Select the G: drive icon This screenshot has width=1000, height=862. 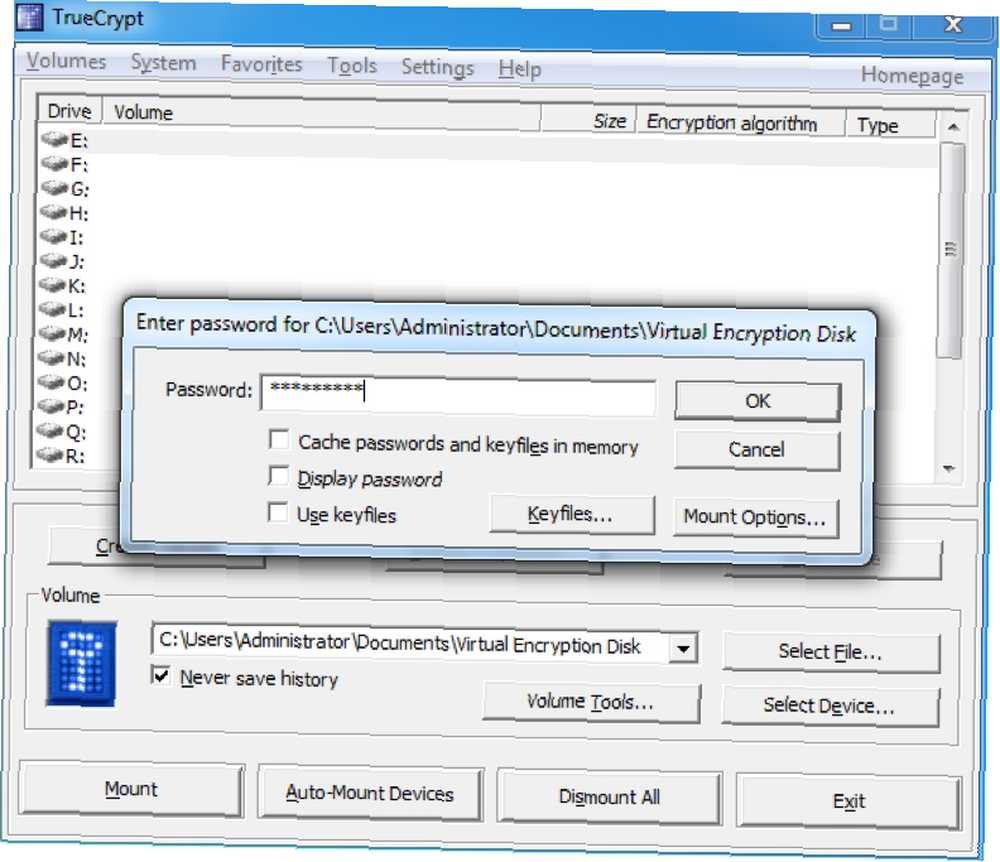tap(54, 188)
